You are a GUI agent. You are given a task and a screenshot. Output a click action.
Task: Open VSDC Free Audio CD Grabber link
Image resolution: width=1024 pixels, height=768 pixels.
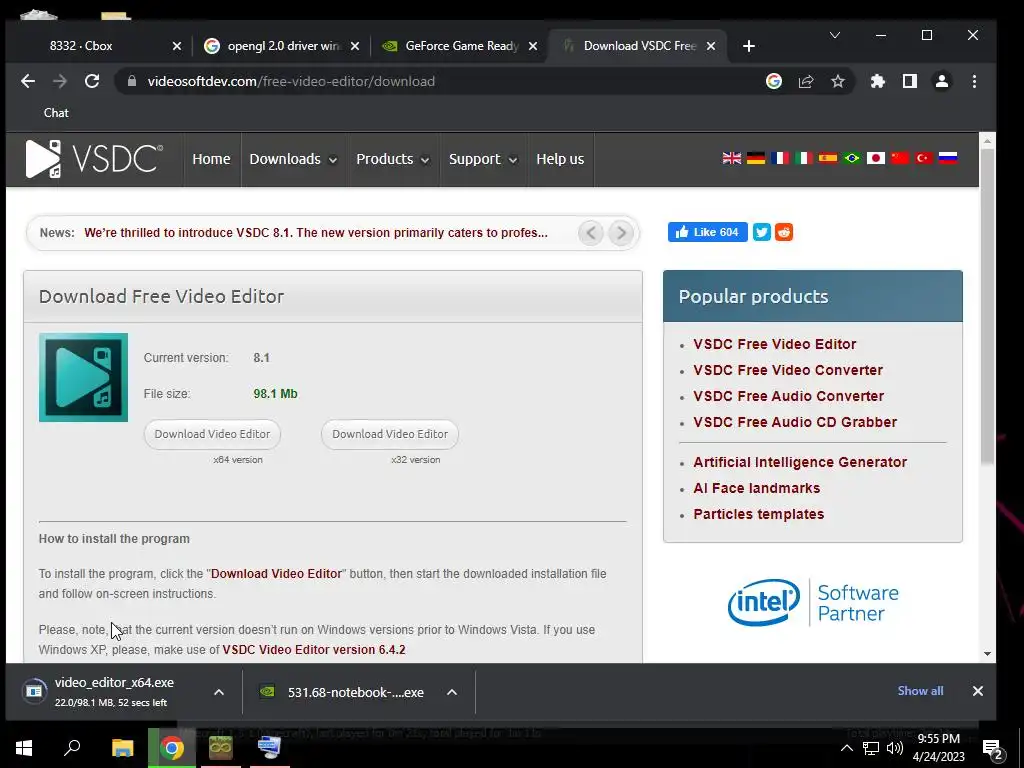795,423
